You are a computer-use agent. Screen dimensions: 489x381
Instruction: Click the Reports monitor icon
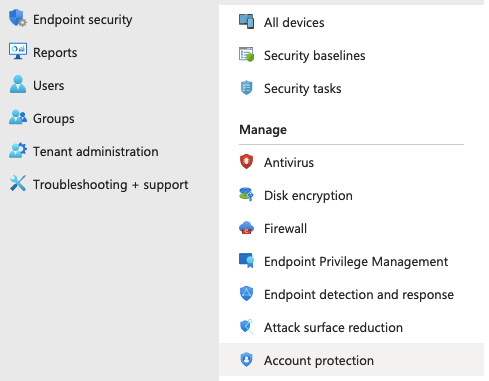[x=18, y=51]
